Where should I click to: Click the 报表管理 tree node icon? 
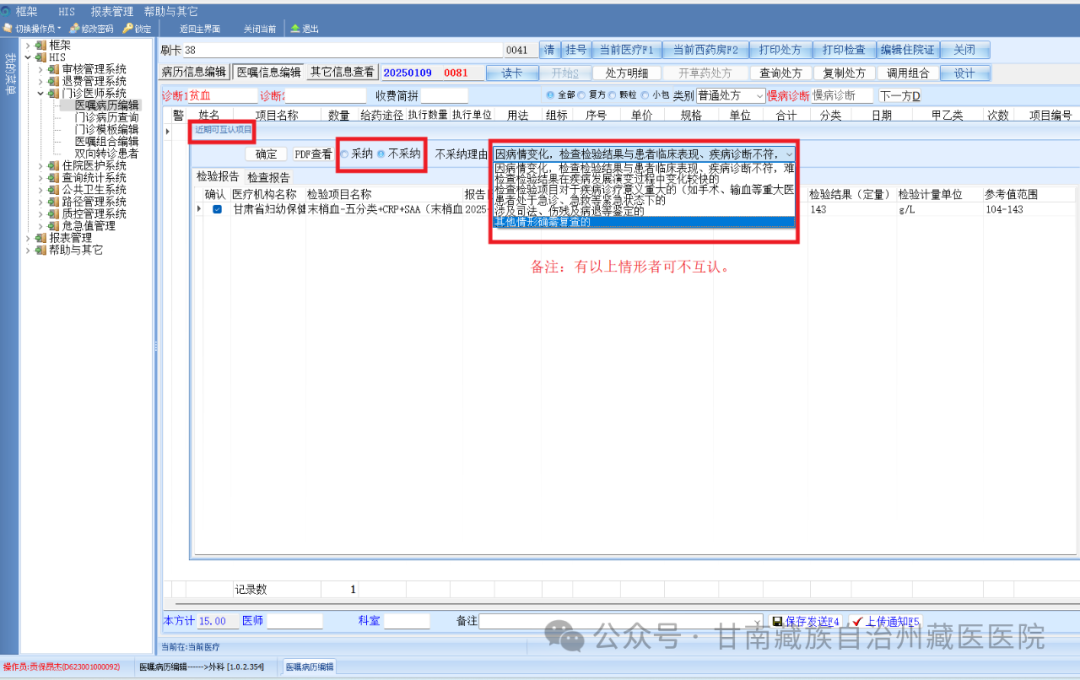tap(40, 238)
